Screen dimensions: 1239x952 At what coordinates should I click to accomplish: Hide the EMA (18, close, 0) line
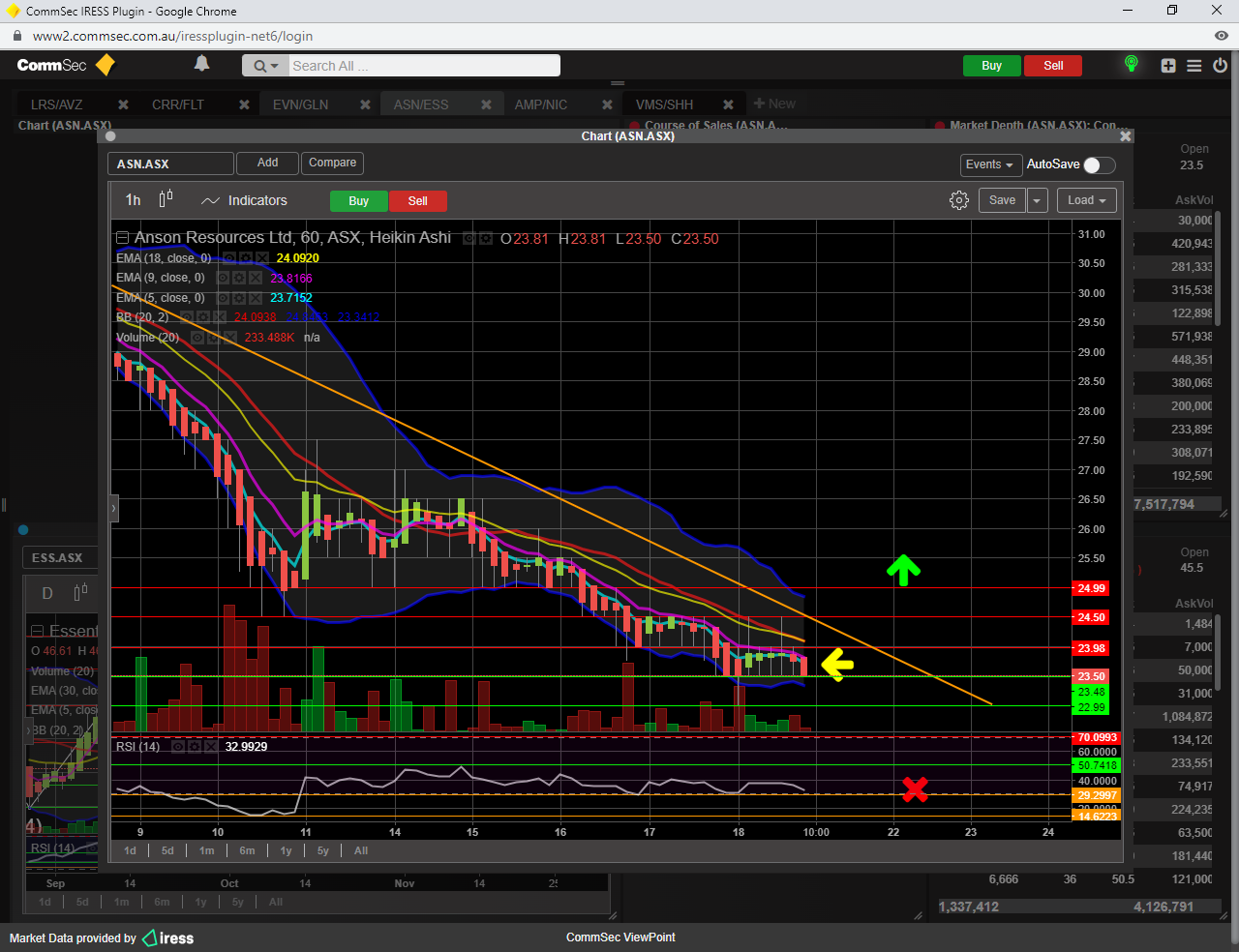229,258
